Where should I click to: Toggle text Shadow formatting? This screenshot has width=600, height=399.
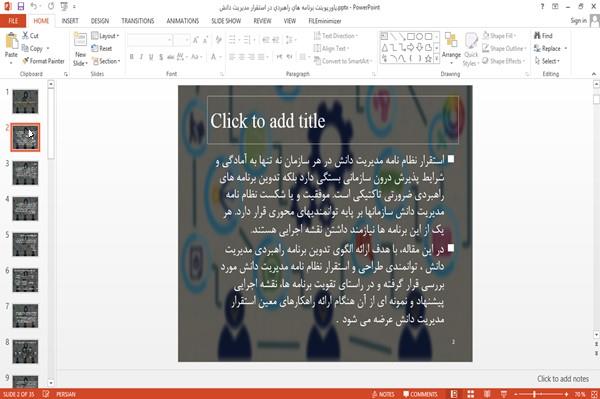pos(161,57)
